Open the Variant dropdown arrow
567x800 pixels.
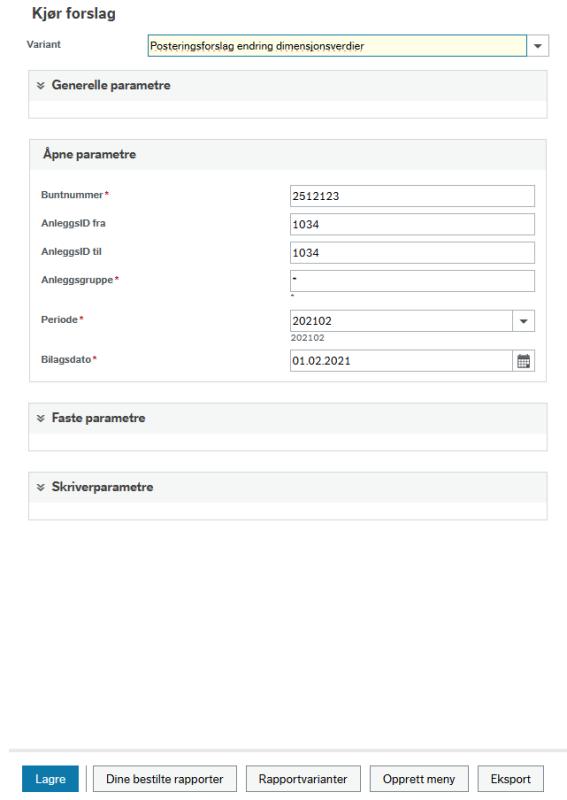coord(537,46)
